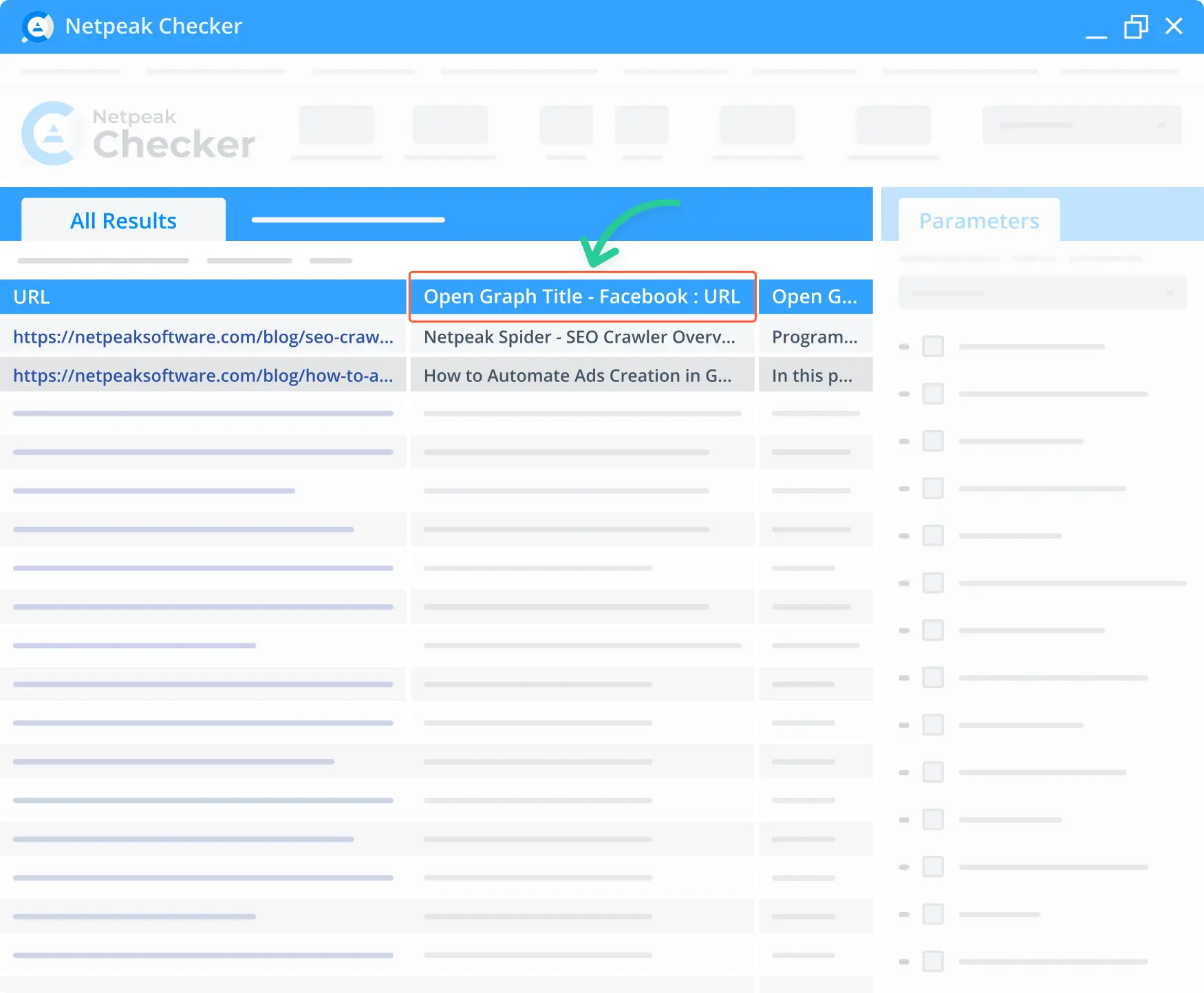The height and width of the screenshot is (993, 1204).
Task: Select 'How to Automate Ads Creation in G...' cell
Action: [583, 375]
